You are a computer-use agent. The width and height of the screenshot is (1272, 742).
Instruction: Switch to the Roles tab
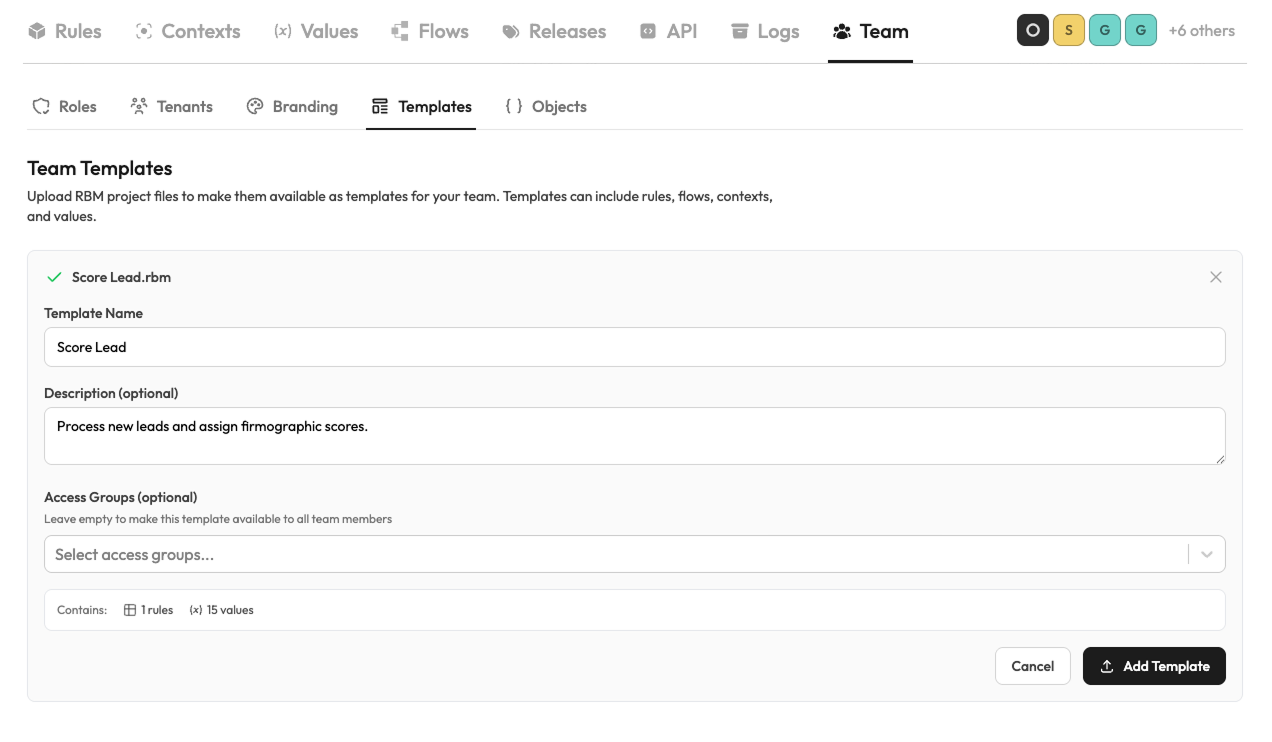[64, 106]
